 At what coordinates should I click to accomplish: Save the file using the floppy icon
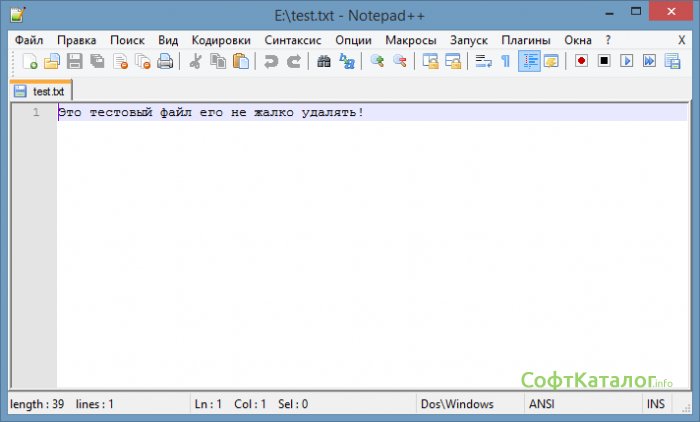tap(75, 62)
